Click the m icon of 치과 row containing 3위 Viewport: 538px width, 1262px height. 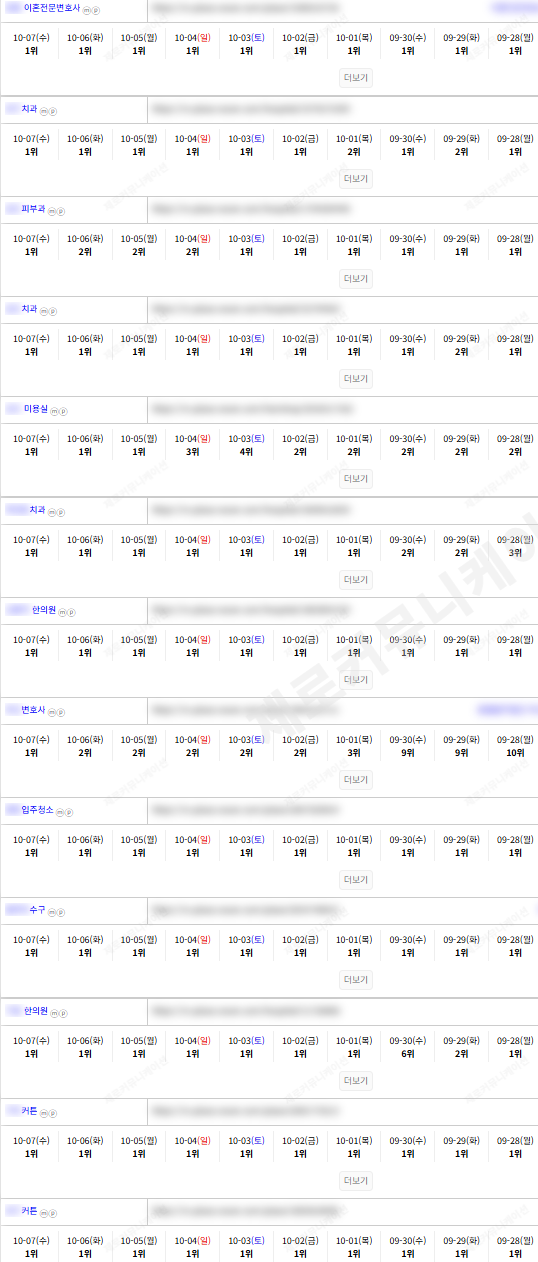(53, 512)
